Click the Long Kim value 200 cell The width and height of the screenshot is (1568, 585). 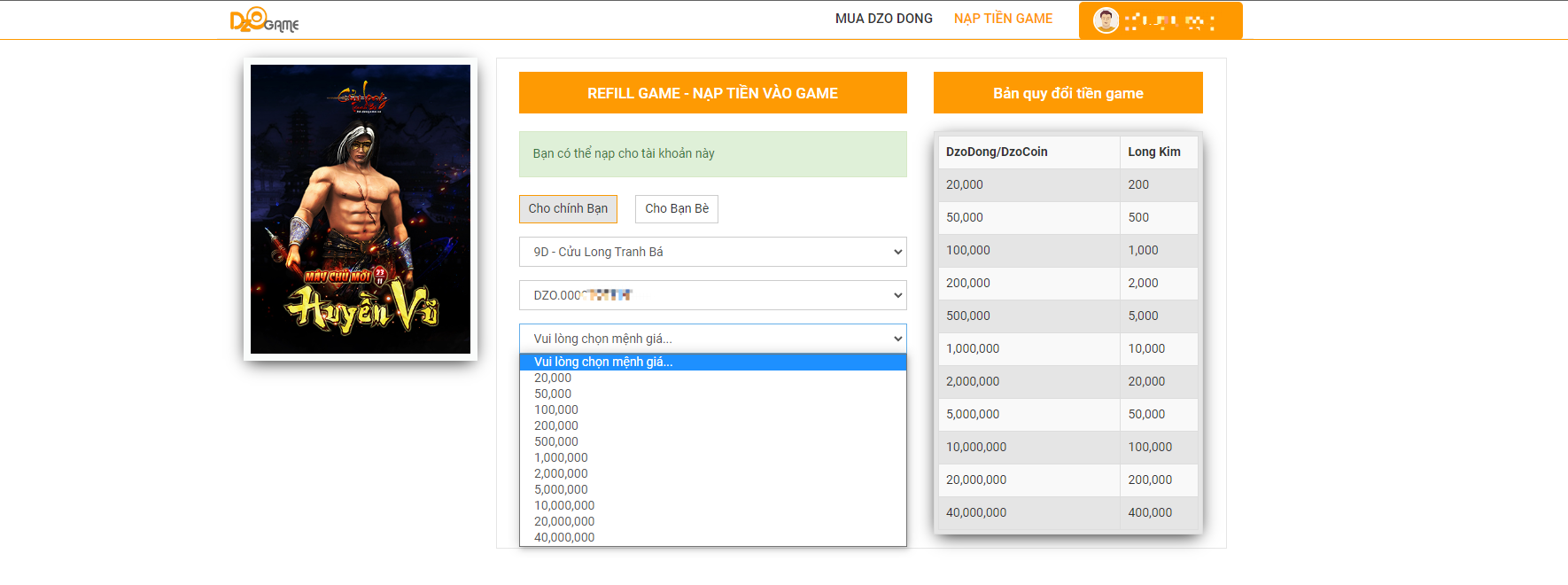(x=1160, y=184)
